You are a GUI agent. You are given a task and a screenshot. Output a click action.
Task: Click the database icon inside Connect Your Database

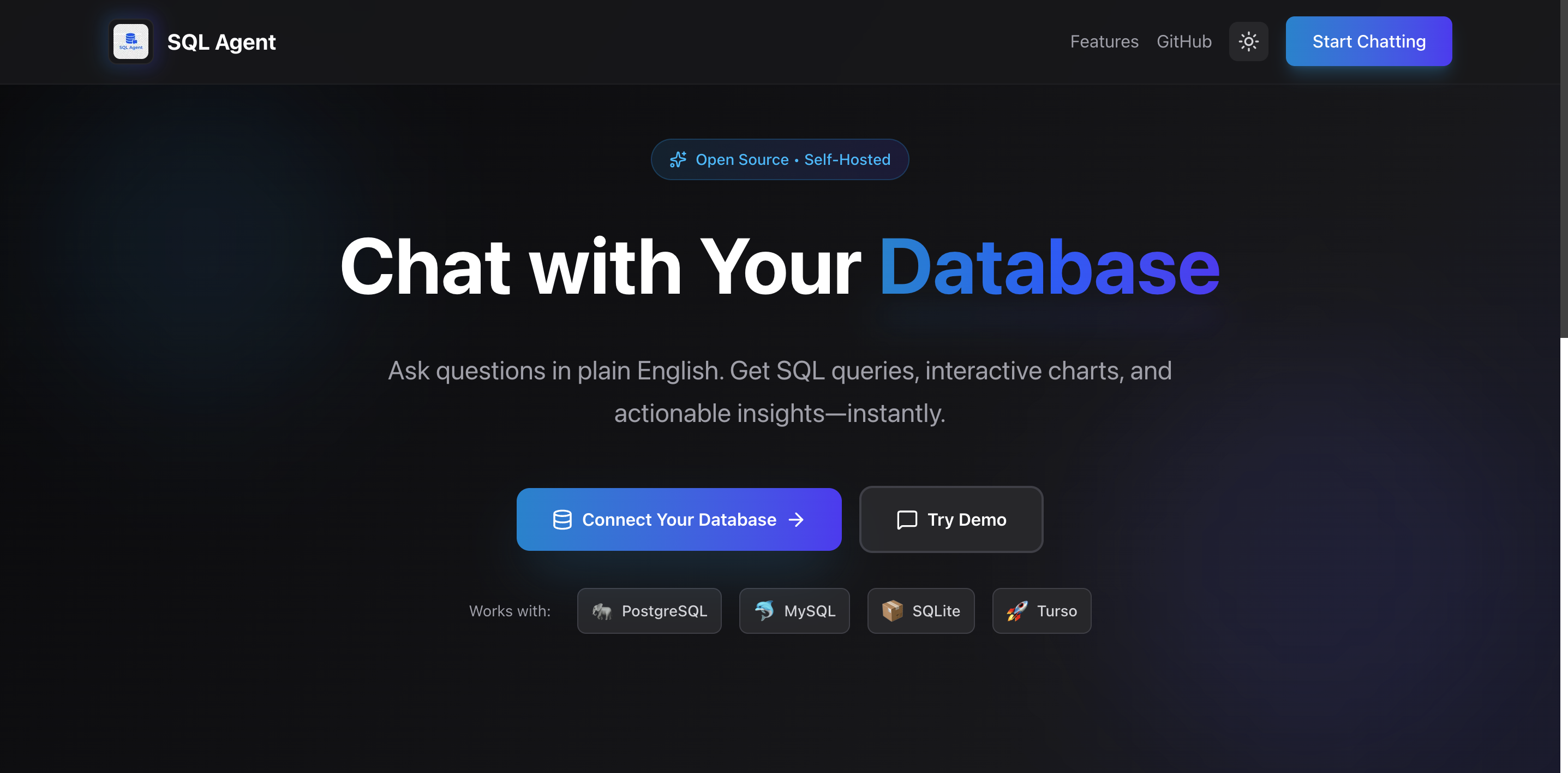(x=562, y=520)
